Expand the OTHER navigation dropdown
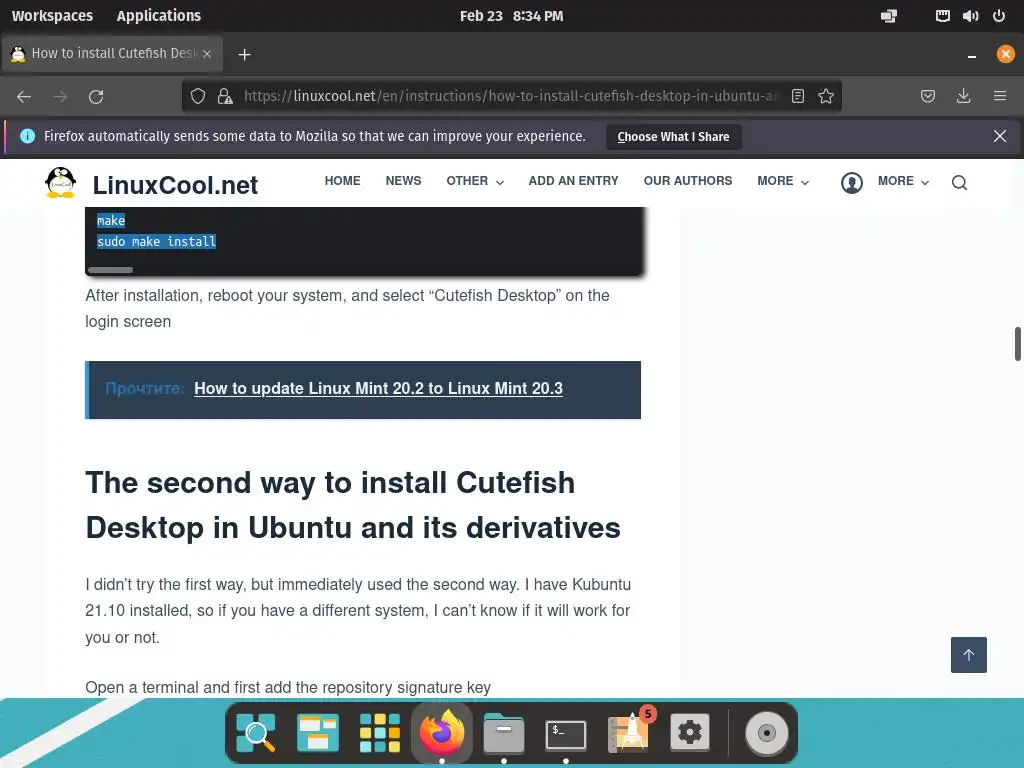Viewport: 1024px width, 768px height. [x=475, y=181]
